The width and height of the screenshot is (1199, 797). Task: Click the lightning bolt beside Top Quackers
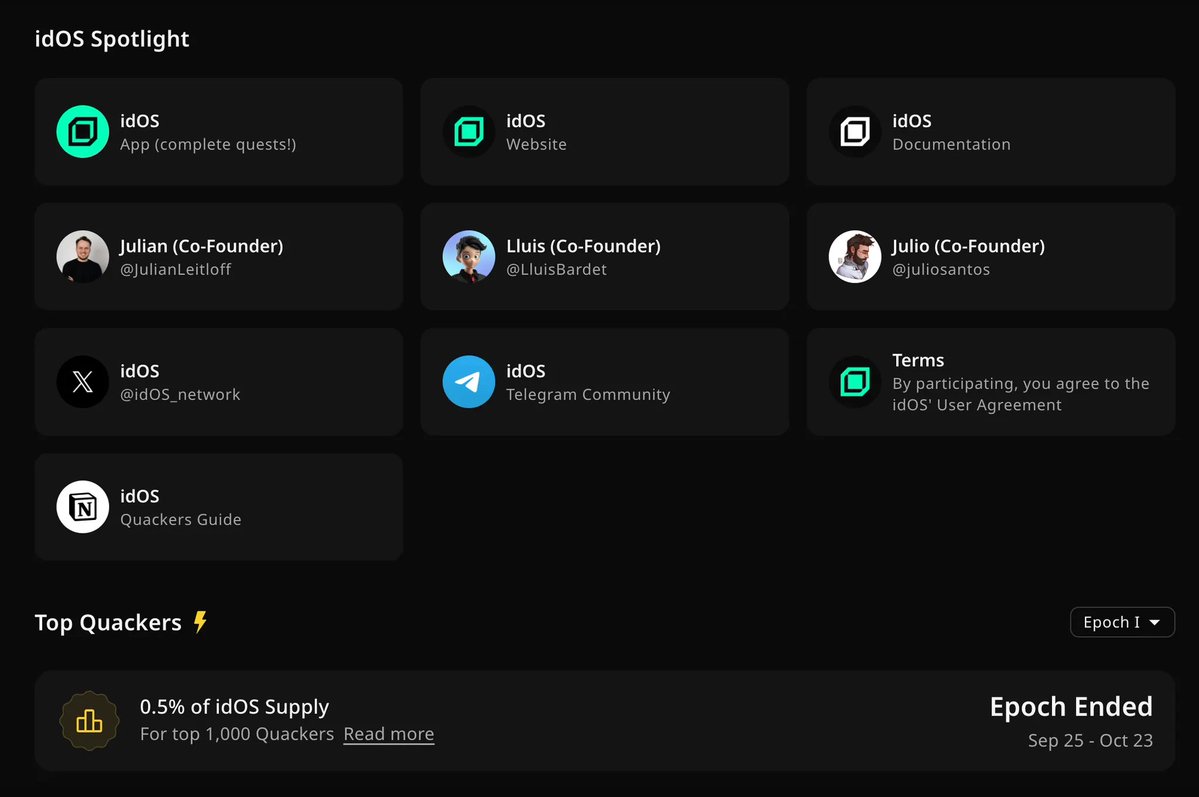200,622
